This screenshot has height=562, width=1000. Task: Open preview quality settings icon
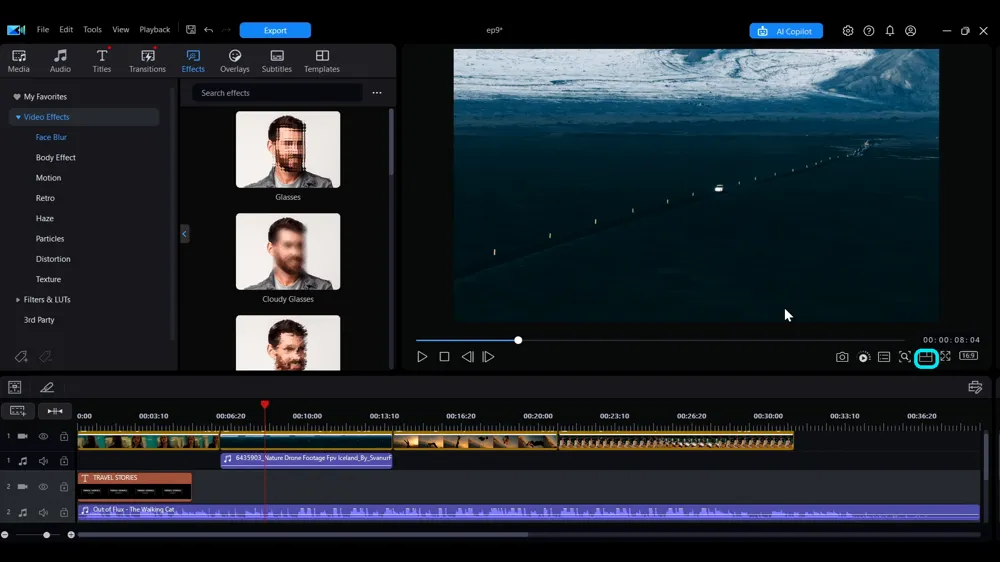pos(864,357)
